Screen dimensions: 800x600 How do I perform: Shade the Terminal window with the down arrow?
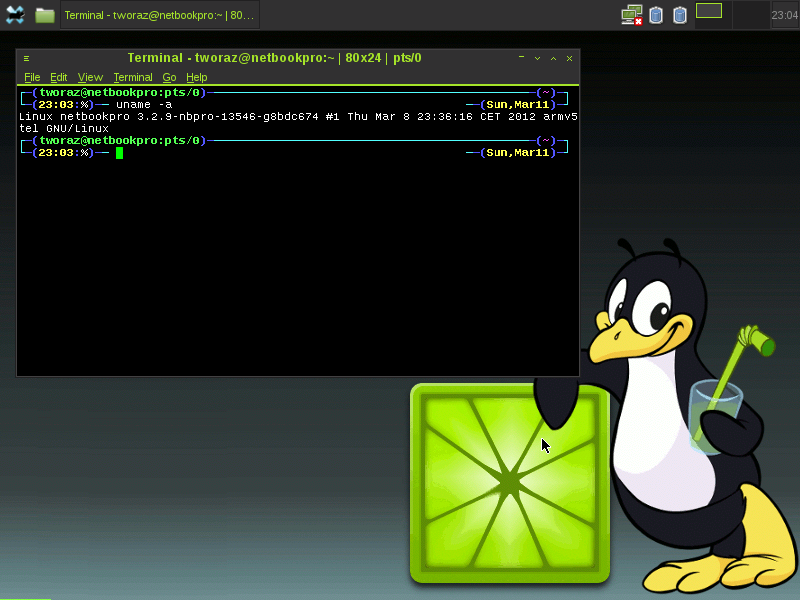tap(537, 59)
